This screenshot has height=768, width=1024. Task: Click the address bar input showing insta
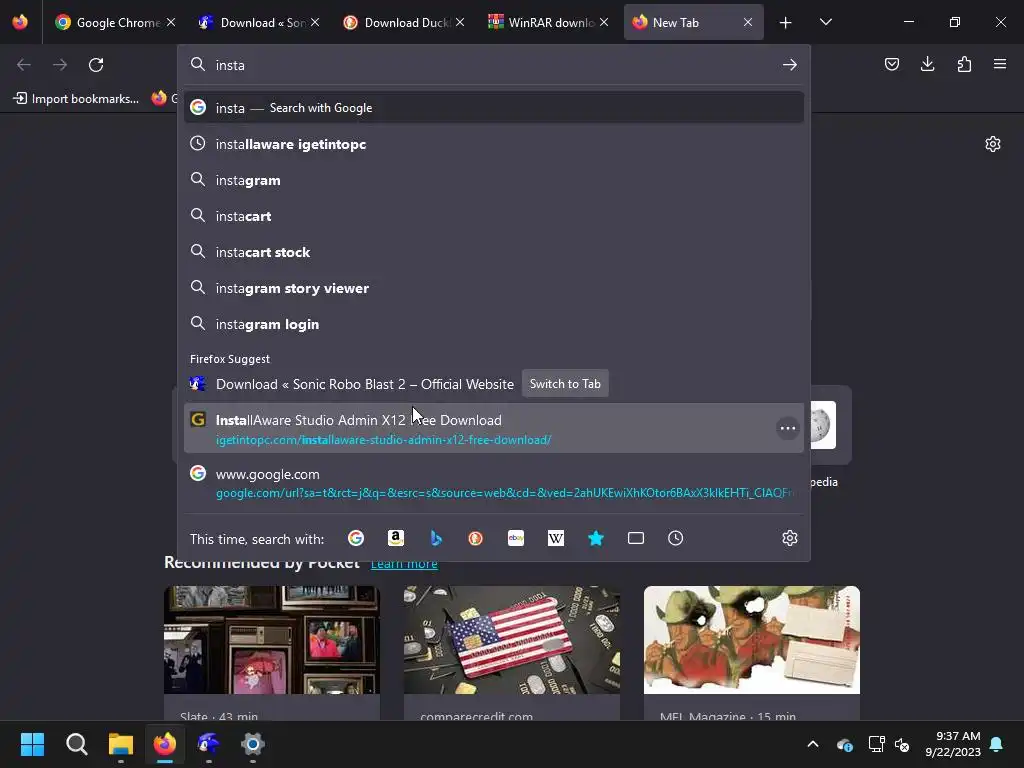[x=493, y=65]
